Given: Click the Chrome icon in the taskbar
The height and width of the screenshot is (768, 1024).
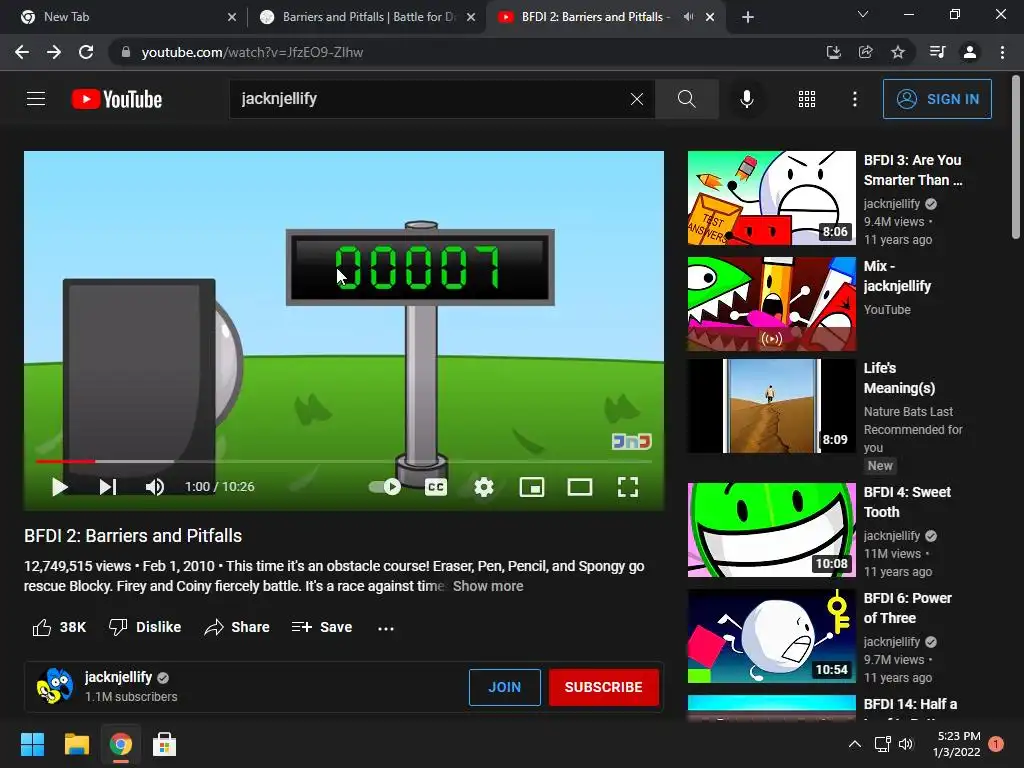Looking at the screenshot, I should pyautogui.click(x=120, y=744).
